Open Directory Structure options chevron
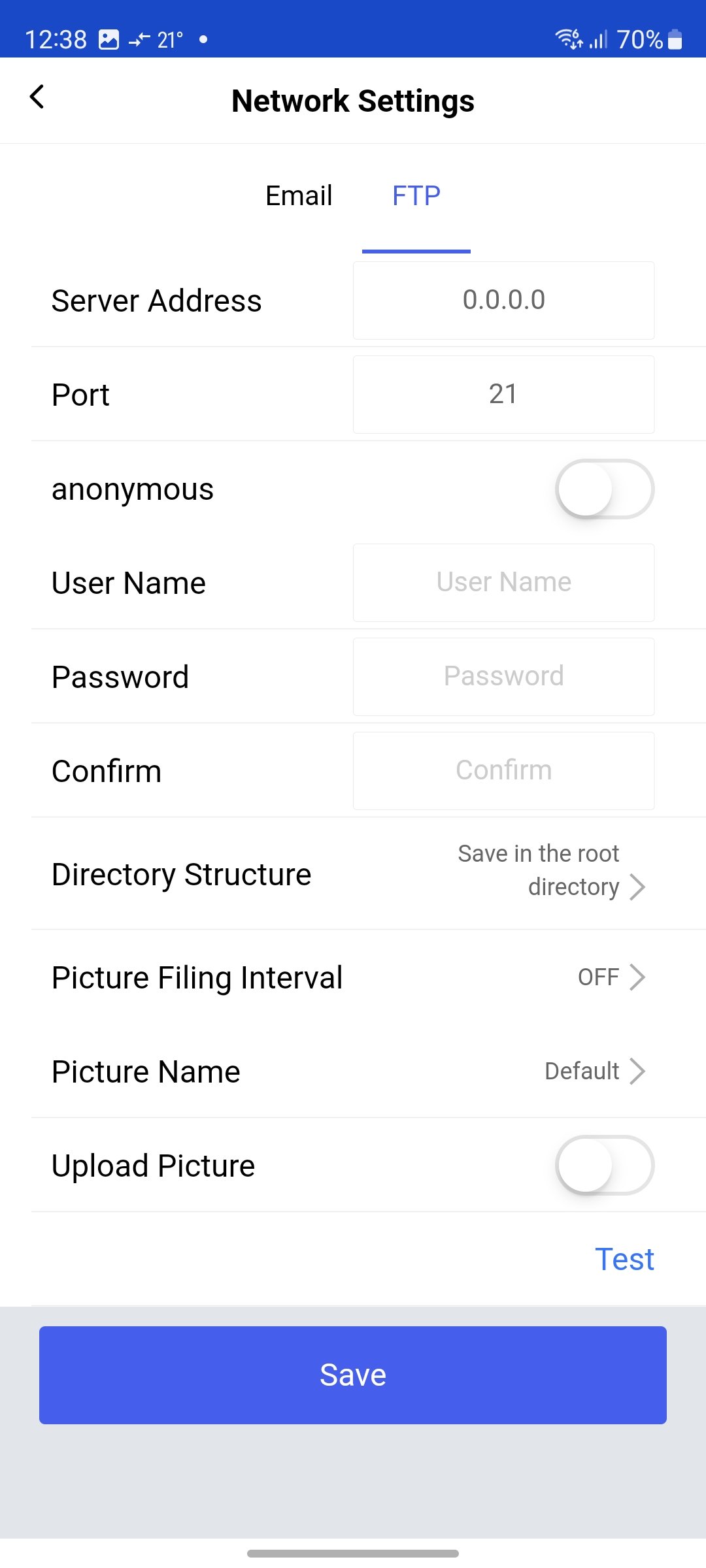The width and height of the screenshot is (706, 1568). pyautogui.click(x=637, y=887)
